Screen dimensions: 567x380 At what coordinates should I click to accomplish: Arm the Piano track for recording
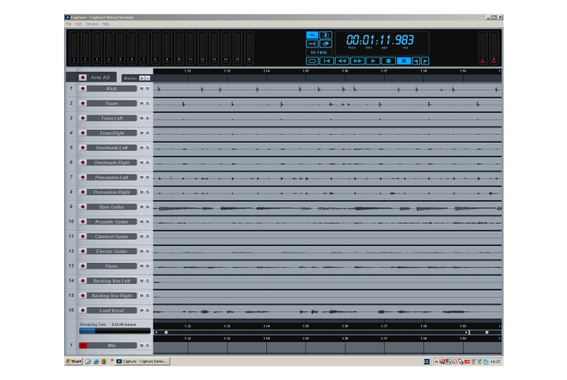(83, 266)
